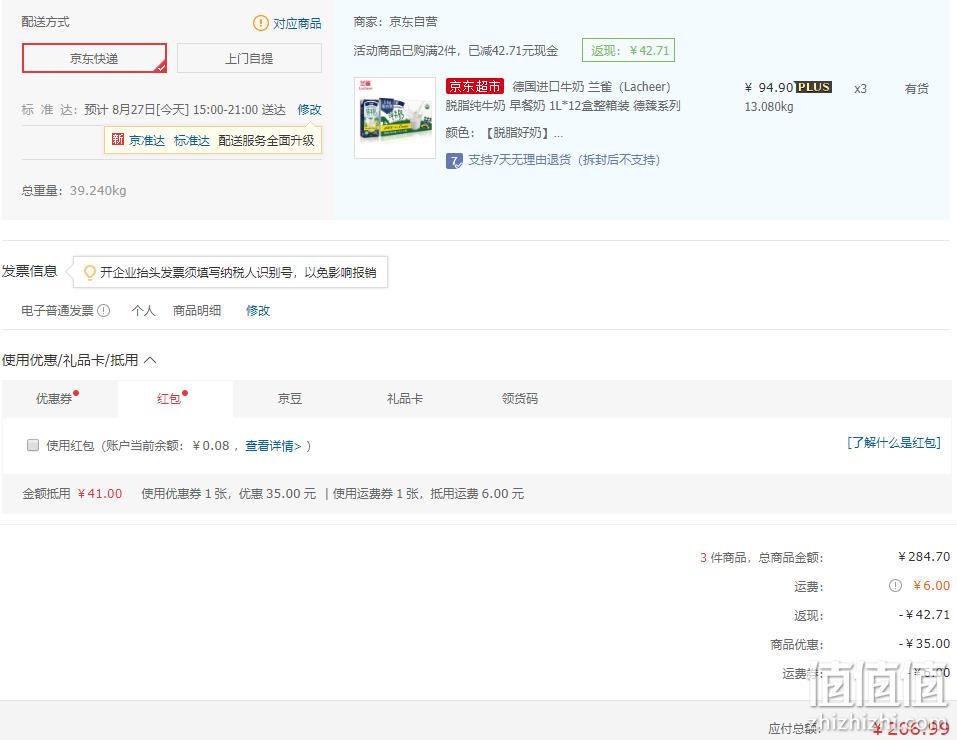Click the 京东超市 red label
The width and height of the screenshot is (957, 740).
point(475,87)
